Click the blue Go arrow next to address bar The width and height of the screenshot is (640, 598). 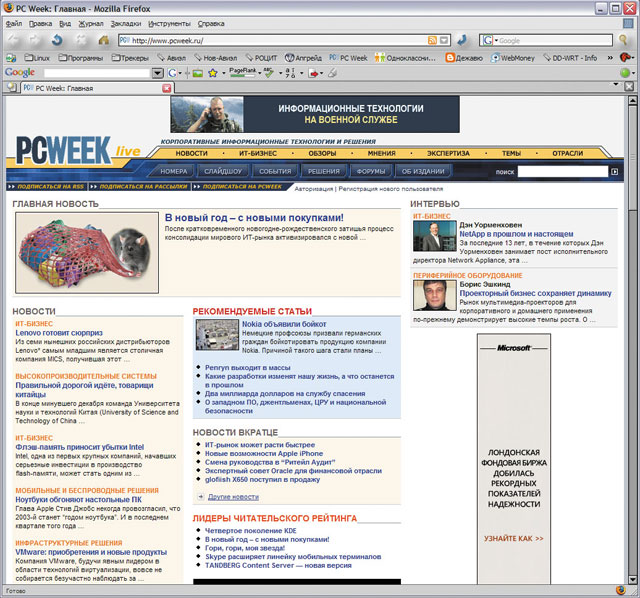(x=462, y=40)
